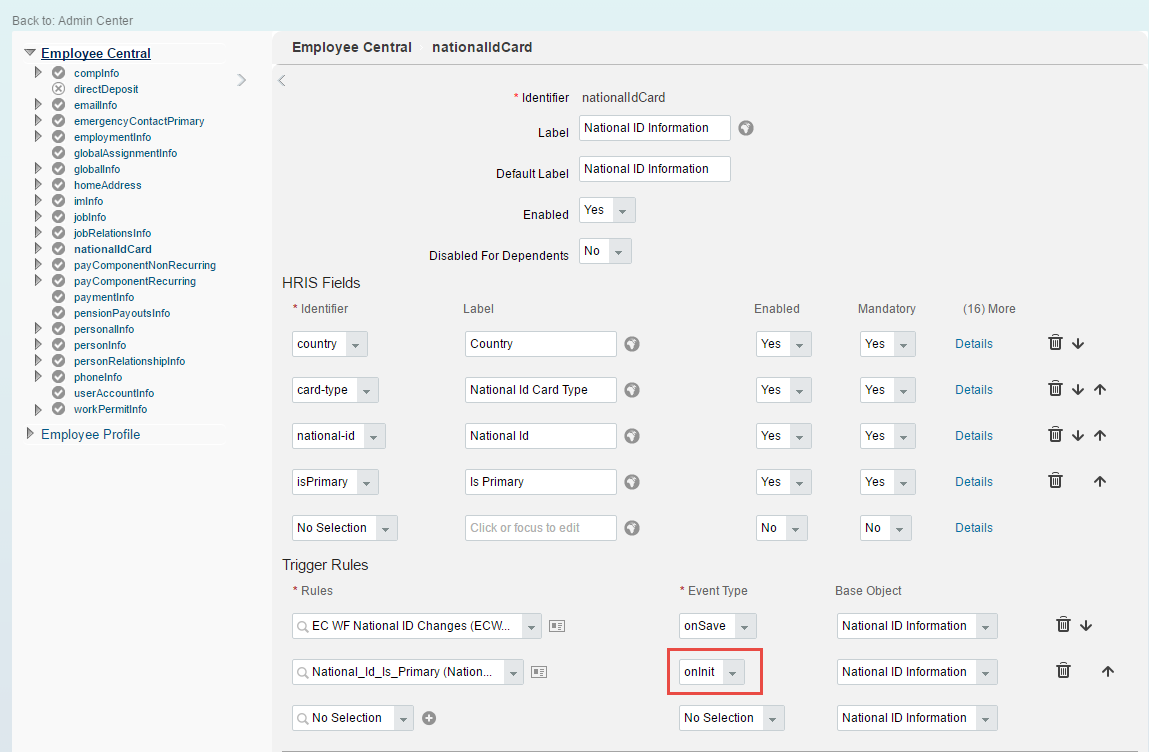Image resolution: width=1149 pixels, height=752 pixels.
Task: View details of National_Id_Is_Primary rule
Action: [x=539, y=672]
